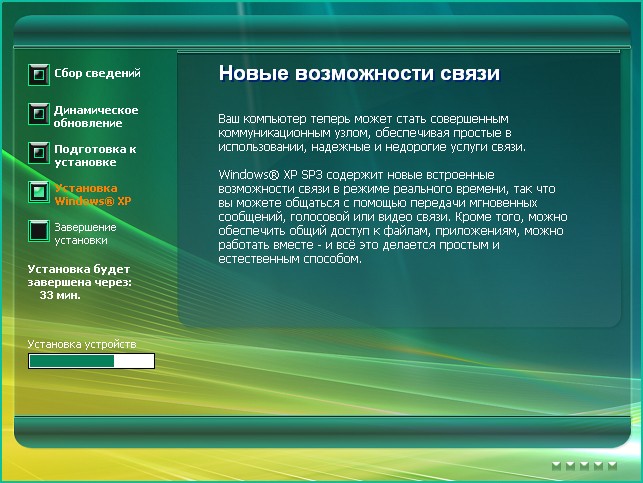This screenshot has width=643, height=483.
Task: Click the middle bottom-right activity indicator square
Action: [585, 466]
